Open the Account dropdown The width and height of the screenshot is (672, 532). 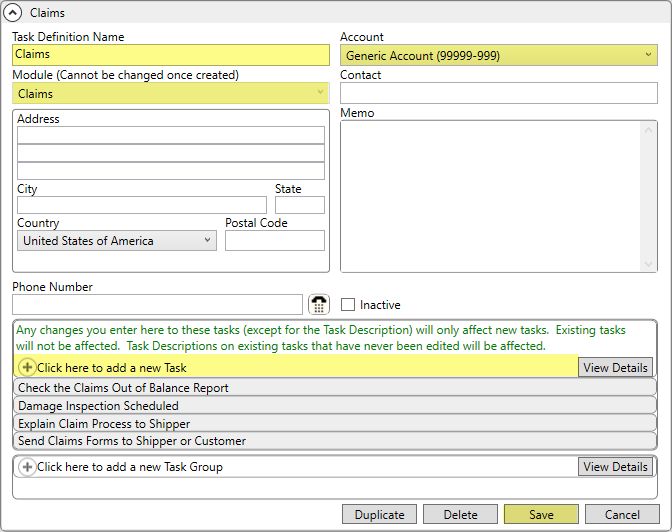click(648, 56)
